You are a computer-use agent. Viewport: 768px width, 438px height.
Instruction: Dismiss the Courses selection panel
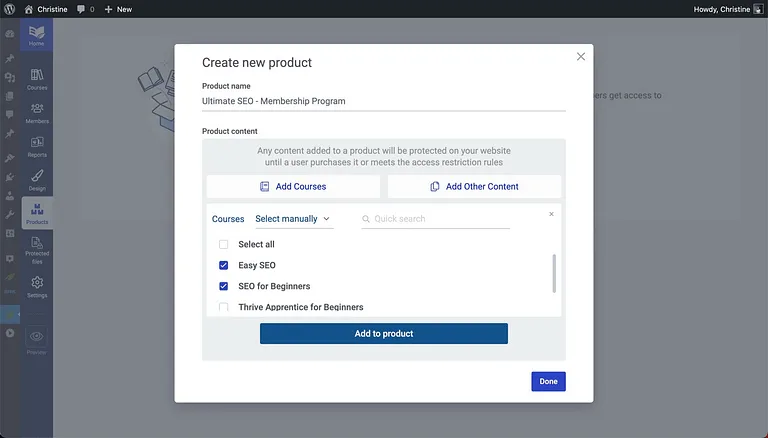[551, 214]
